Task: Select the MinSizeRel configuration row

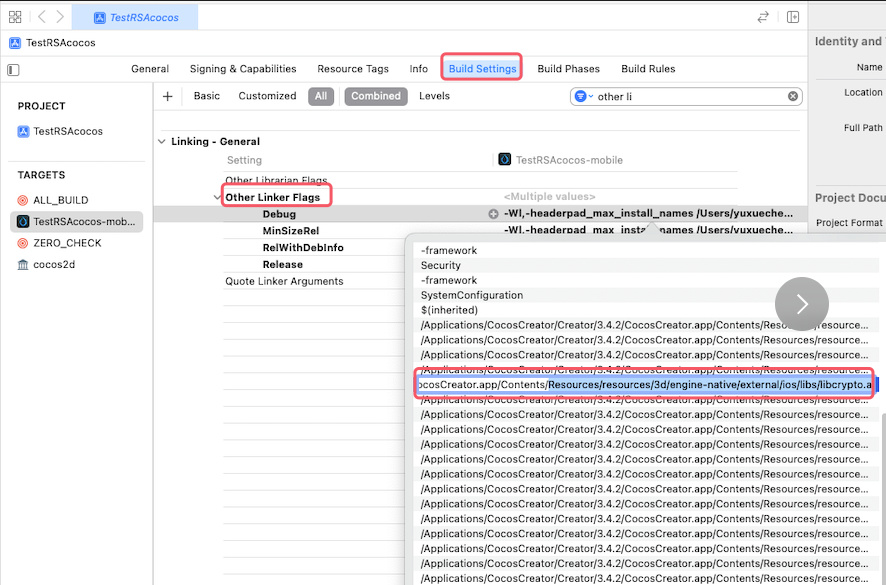Action: (291, 231)
